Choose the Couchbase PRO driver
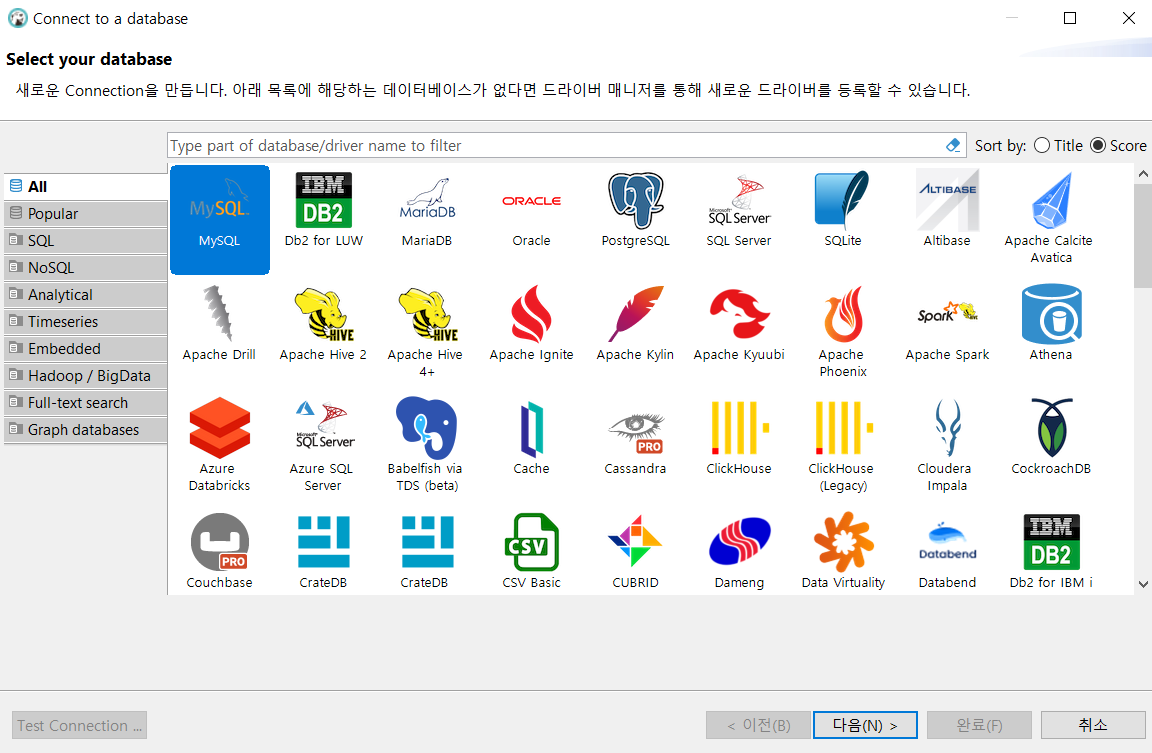The height and width of the screenshot is (753, 1152). point(219,552)
